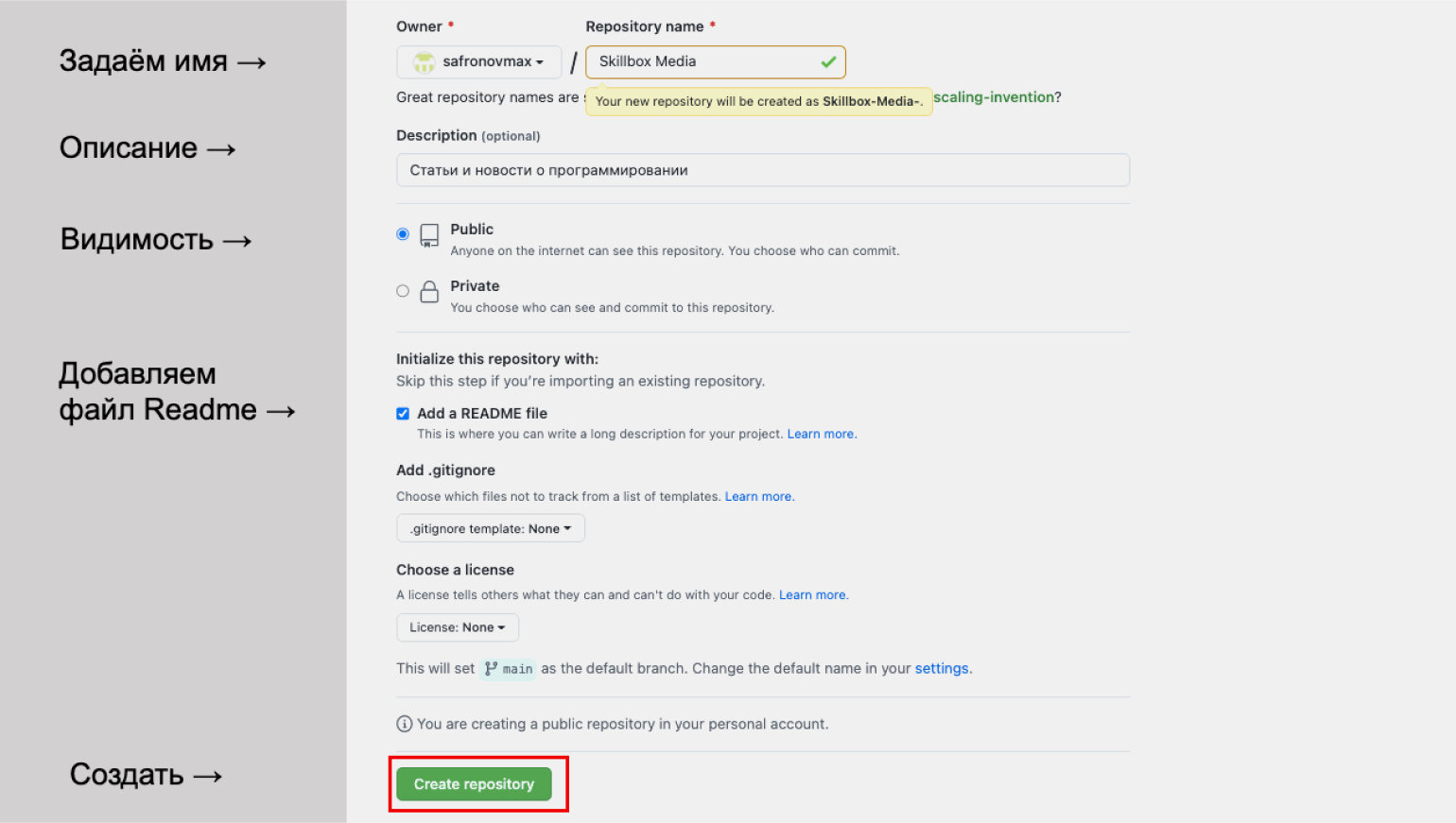Click the Create repository button

474,784
